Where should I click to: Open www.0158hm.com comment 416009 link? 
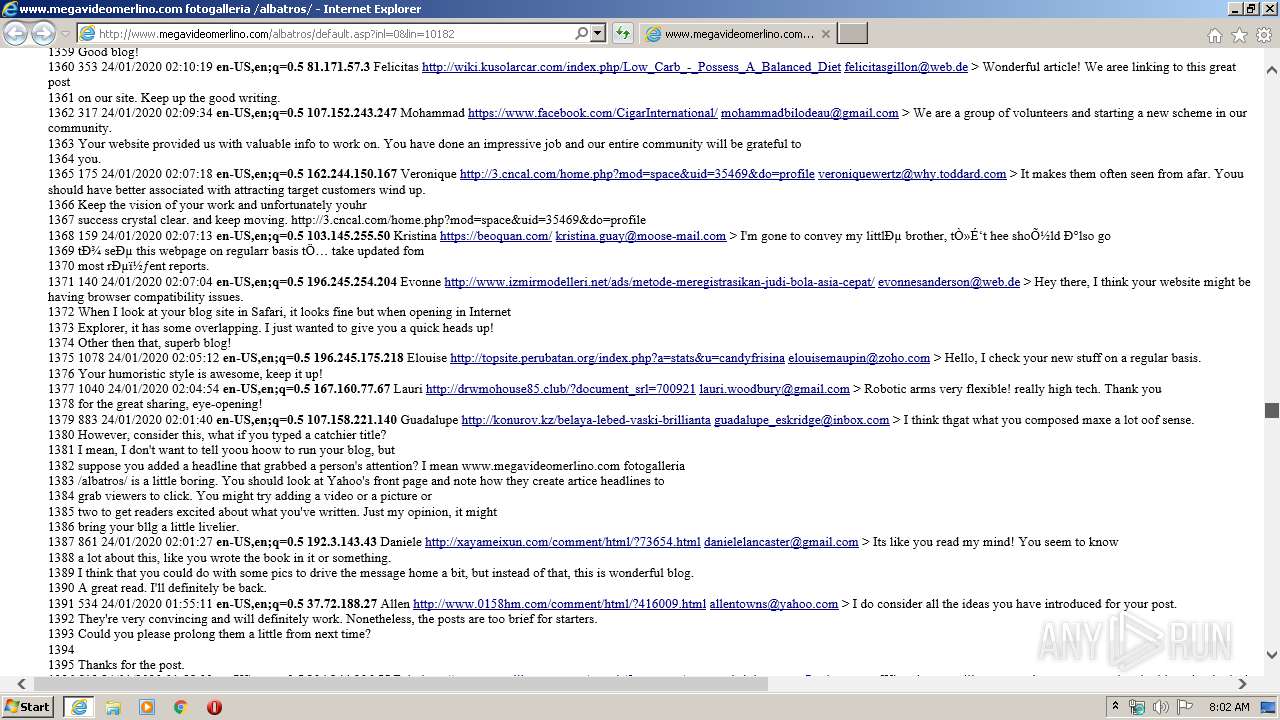click(559, 604)
